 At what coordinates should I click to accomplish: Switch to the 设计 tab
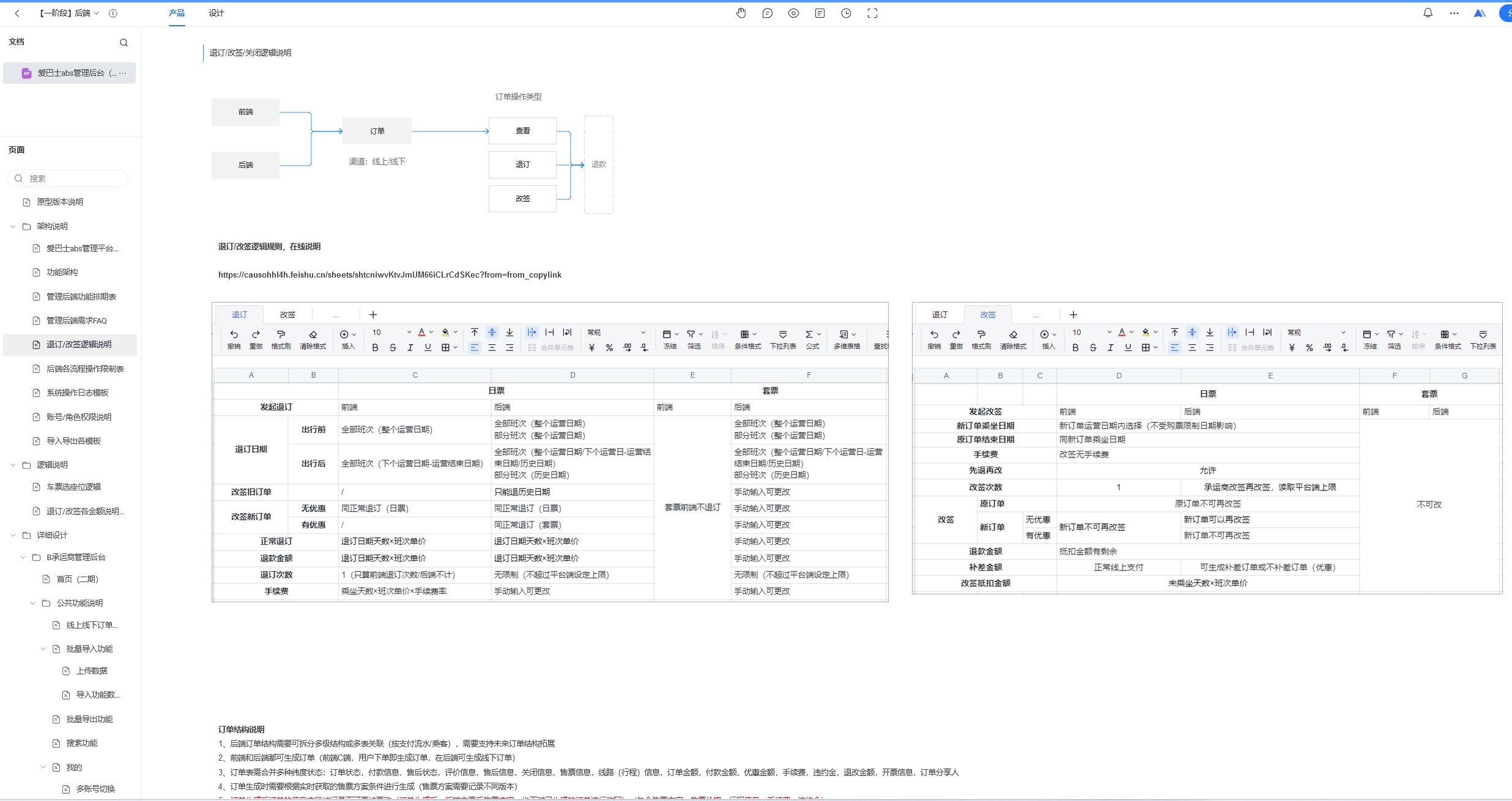click(217, 13)
